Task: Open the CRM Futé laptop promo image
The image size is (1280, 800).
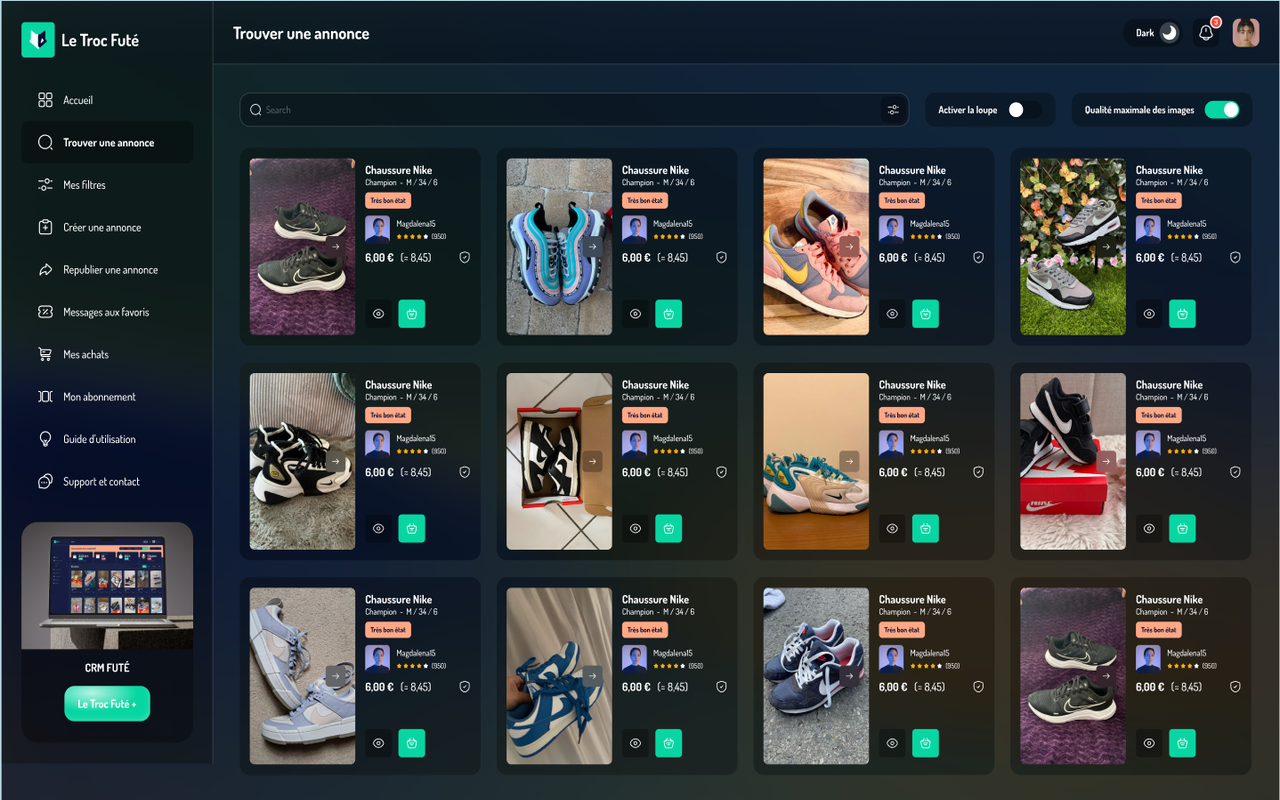Action: pos(107,586)
